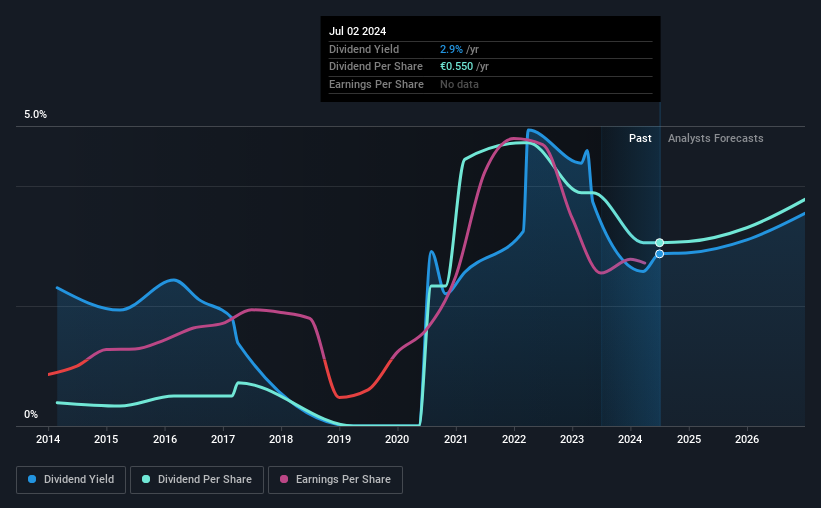This screenshot has height=508, width=821.
Task: Toggle the Dividend Per Share legend button
Action: coord(197,480)
